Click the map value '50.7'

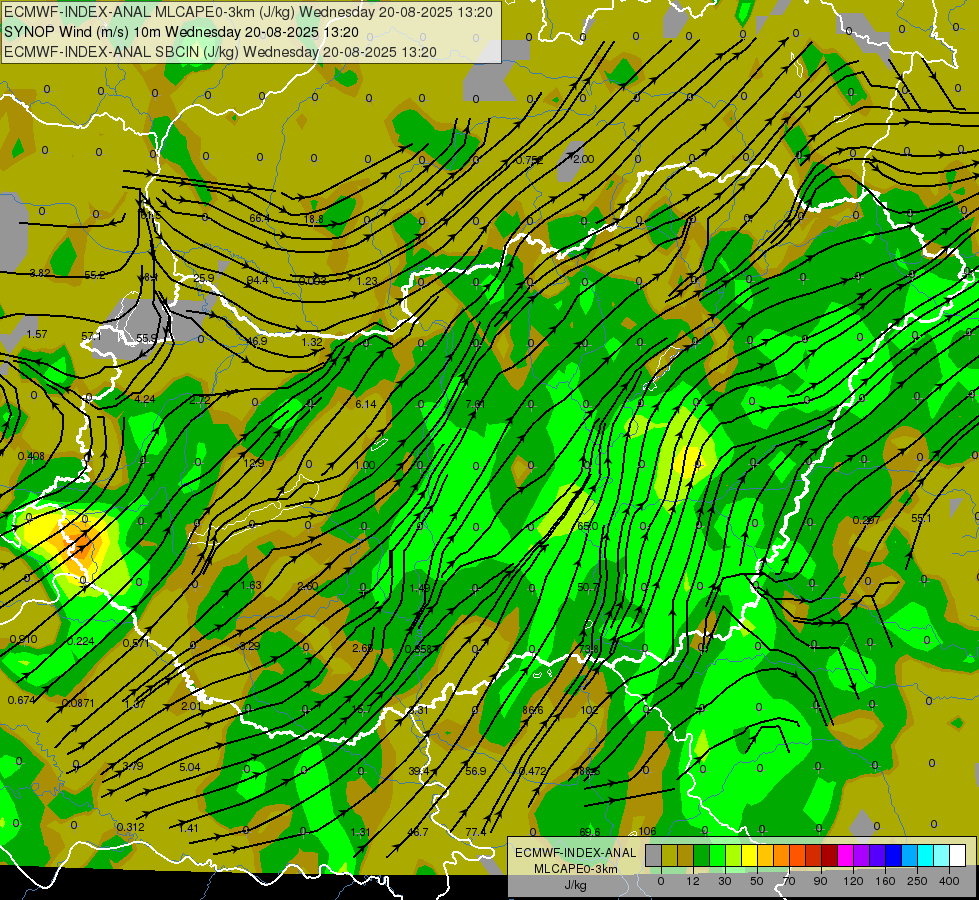(x=588, y=587)
